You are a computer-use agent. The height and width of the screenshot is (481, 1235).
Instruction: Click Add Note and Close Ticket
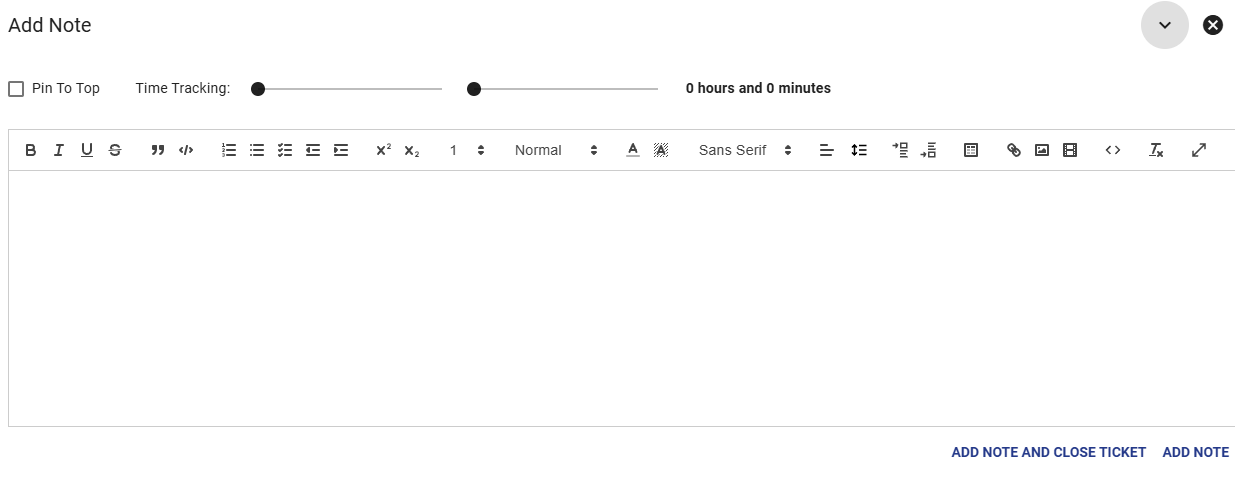[x=1048, y=452]
